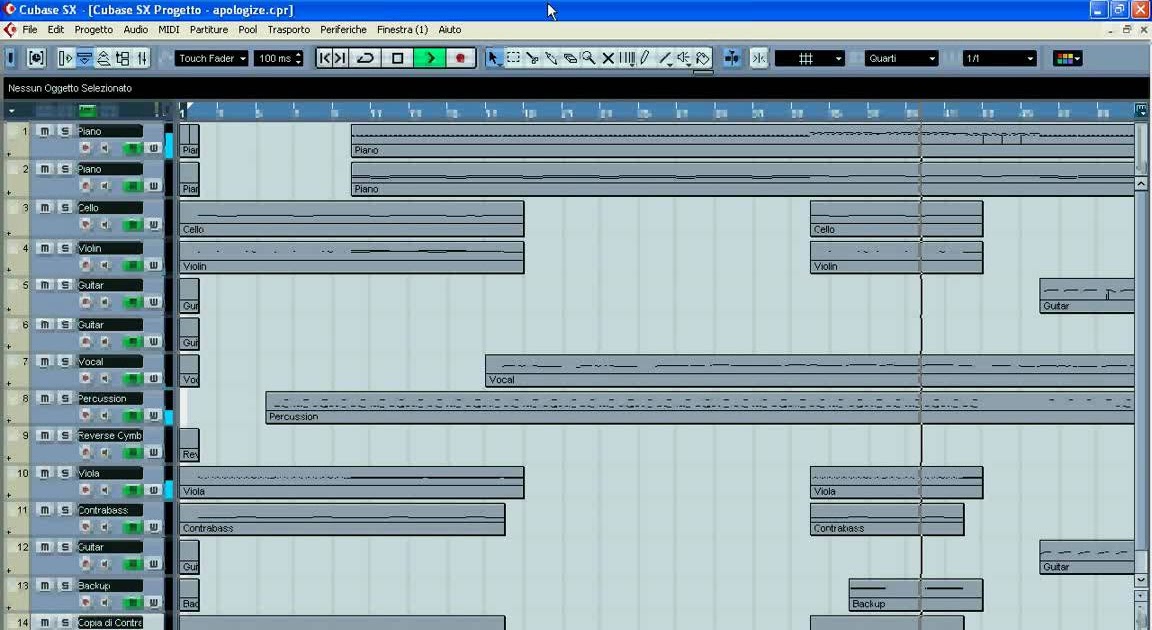Open the Touch Fader automation mode dropdown
Viewport: 1152px width, 630px height.
(x=212, y=58)
